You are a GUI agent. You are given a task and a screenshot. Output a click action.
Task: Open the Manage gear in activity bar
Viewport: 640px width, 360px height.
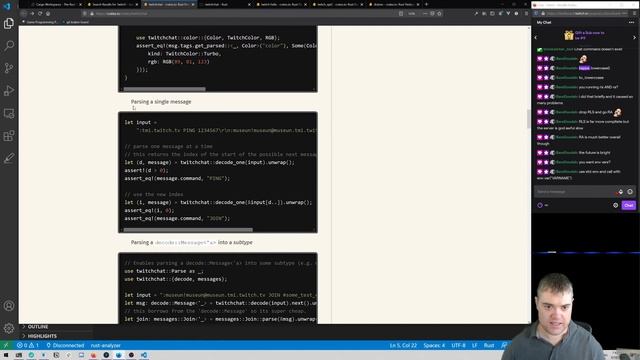coord(9,328)
